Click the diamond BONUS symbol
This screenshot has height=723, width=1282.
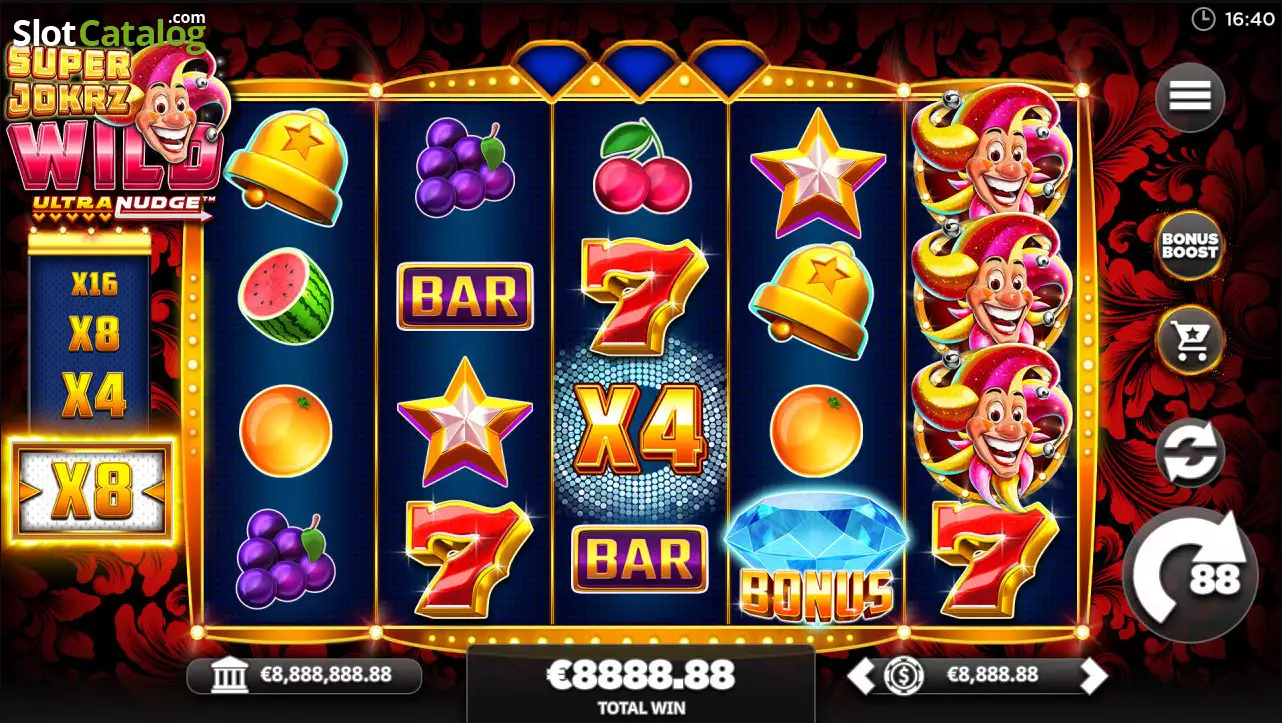tap(816, 558)
